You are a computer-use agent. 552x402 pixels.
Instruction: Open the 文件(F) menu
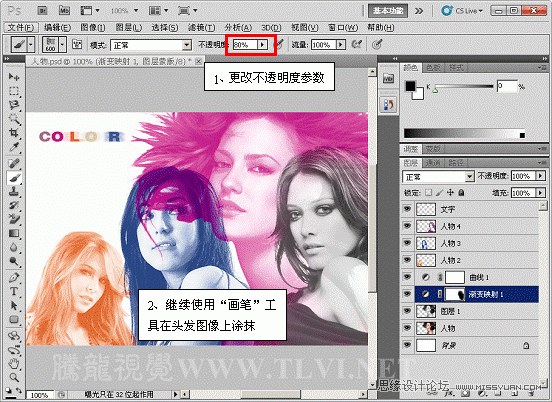point(20,27)
